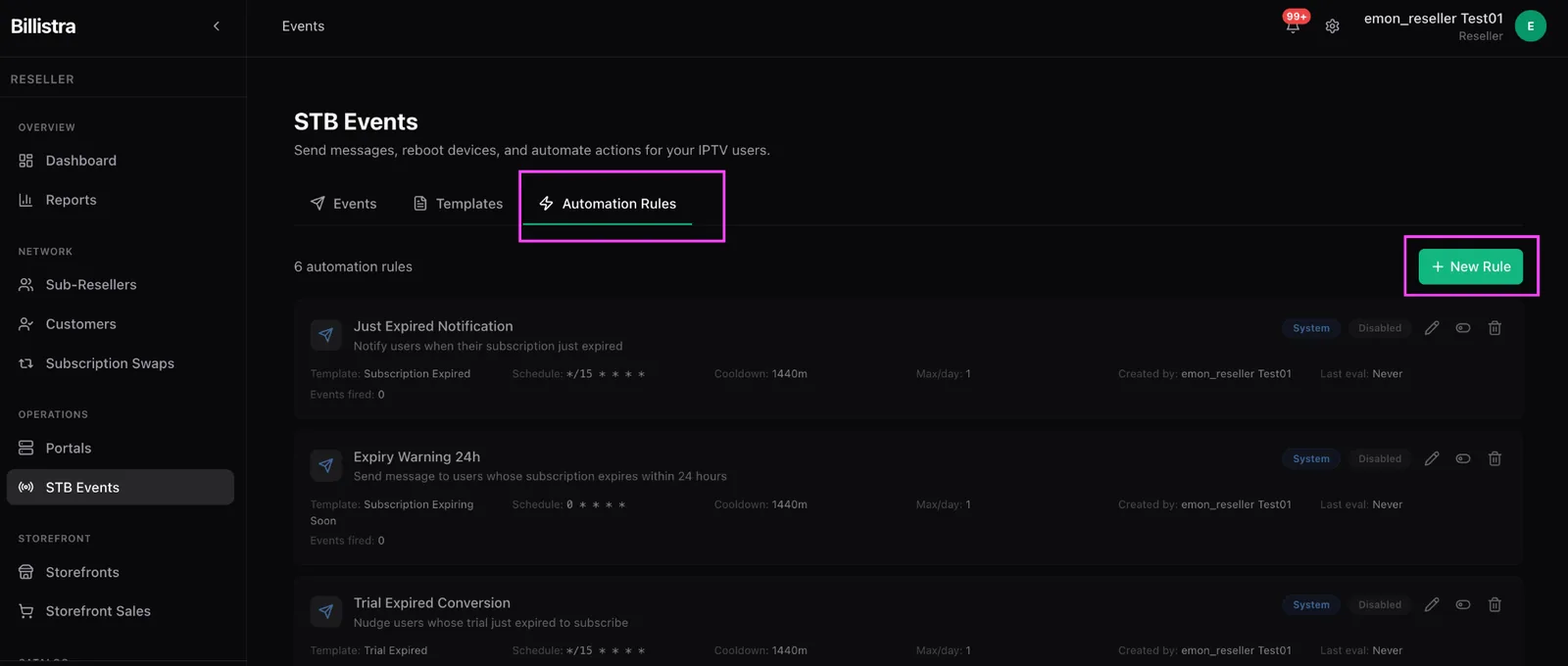Click System badge on Just Expired Notification

pyautogui.click(x=1311, y=328)
